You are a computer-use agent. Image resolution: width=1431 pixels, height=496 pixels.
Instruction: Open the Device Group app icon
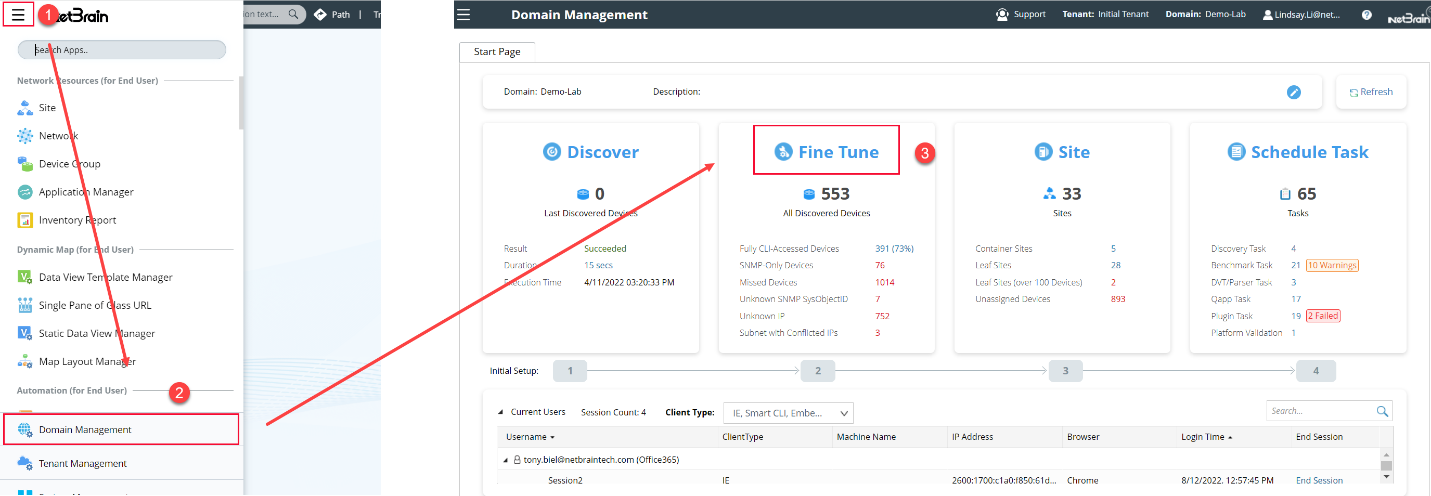pos(25,163)
